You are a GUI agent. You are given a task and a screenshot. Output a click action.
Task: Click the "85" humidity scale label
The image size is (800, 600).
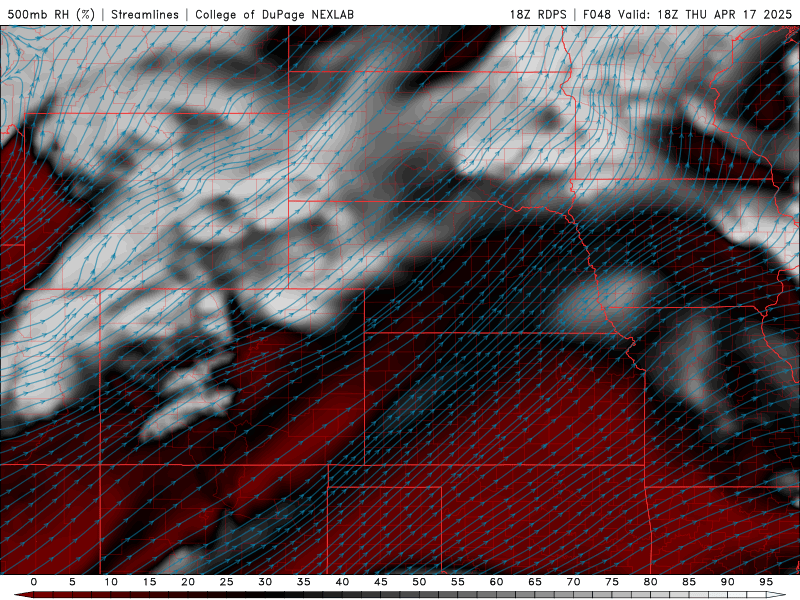(x=689, y=582)
